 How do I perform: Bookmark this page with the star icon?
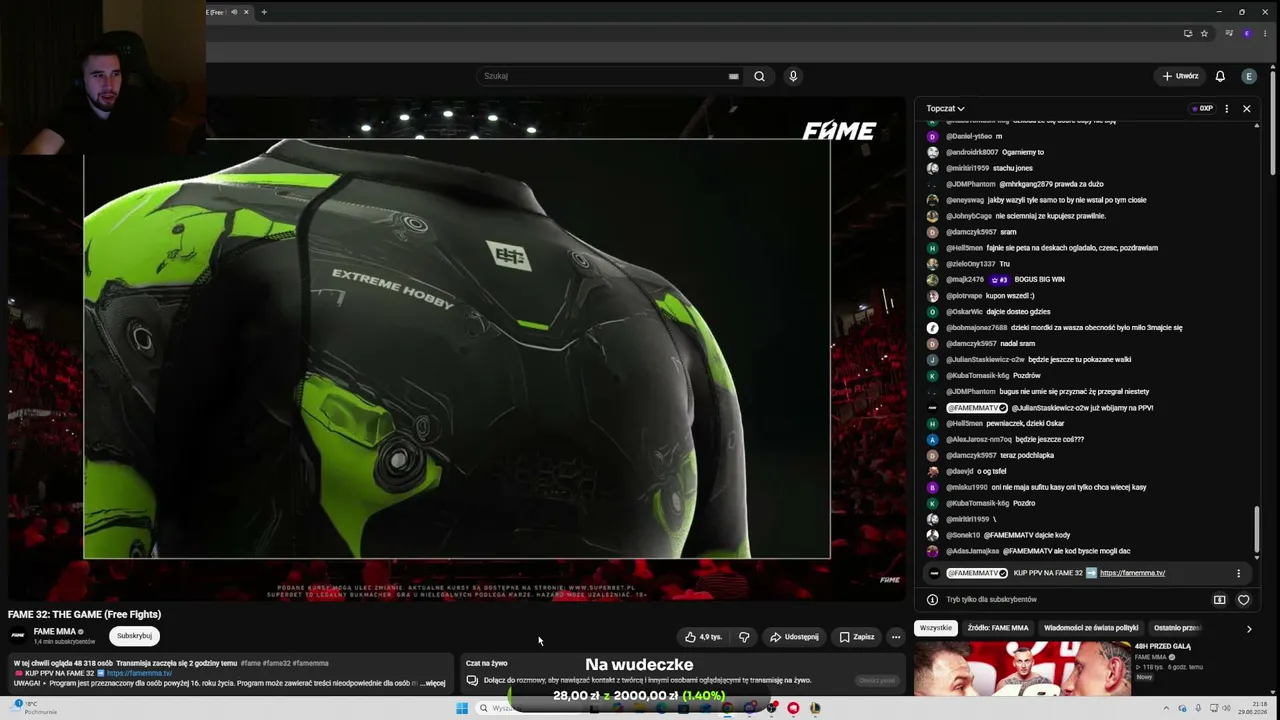pos(1204,33)
